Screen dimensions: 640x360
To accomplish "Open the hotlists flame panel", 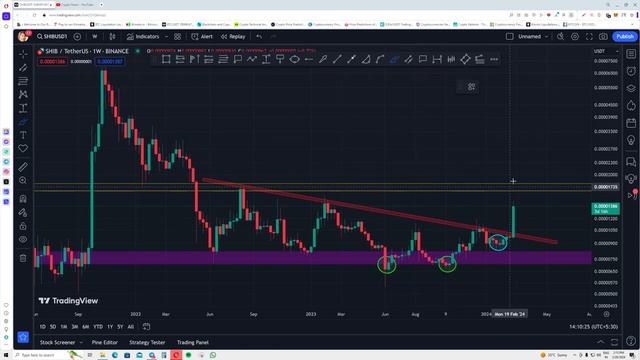I will [631, 106].
